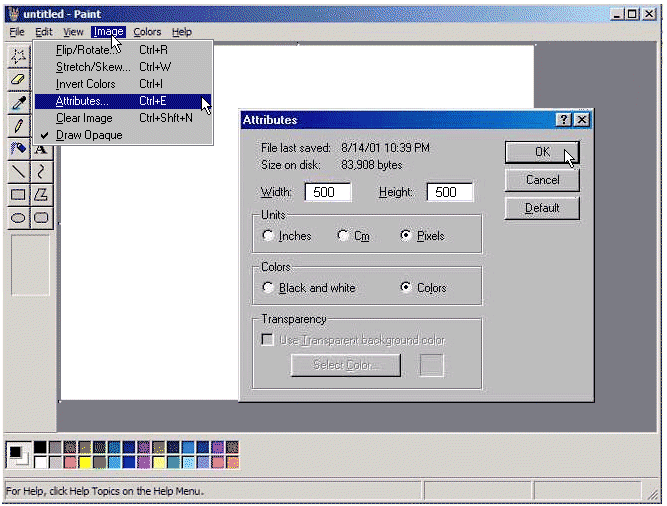Select the Free-Form Select tool
This screenshot has width=667, height=506.
[18, 56]
